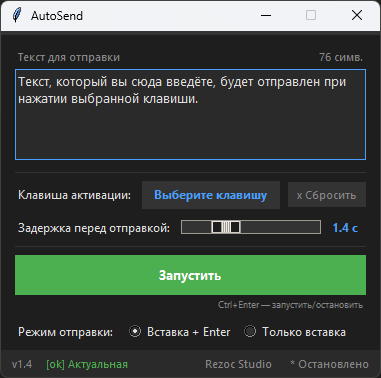Click the 'Rezoc Studio' label

pyautogui.click(x=238, y=364)
